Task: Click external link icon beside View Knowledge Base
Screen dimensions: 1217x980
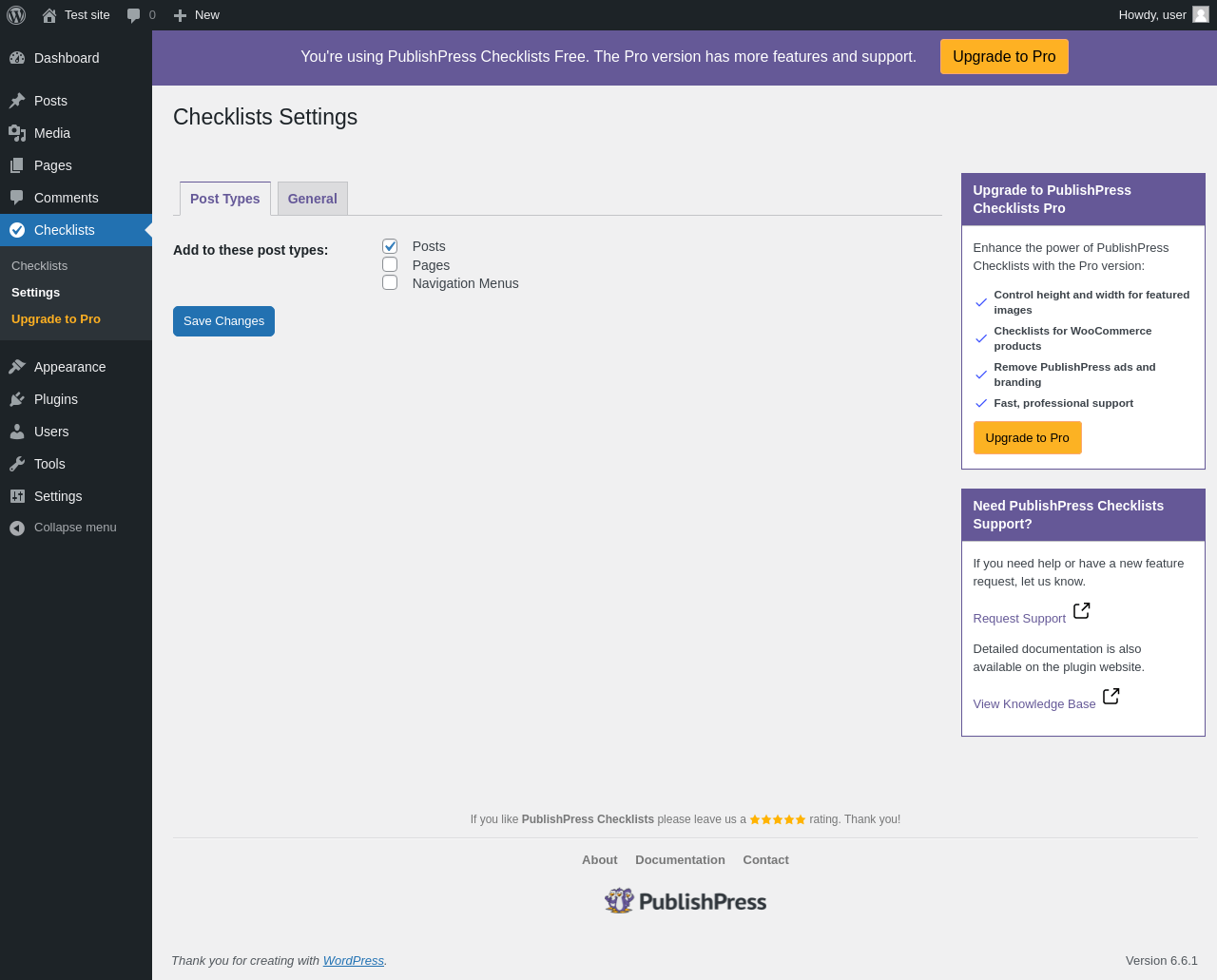Action: 1111,696
